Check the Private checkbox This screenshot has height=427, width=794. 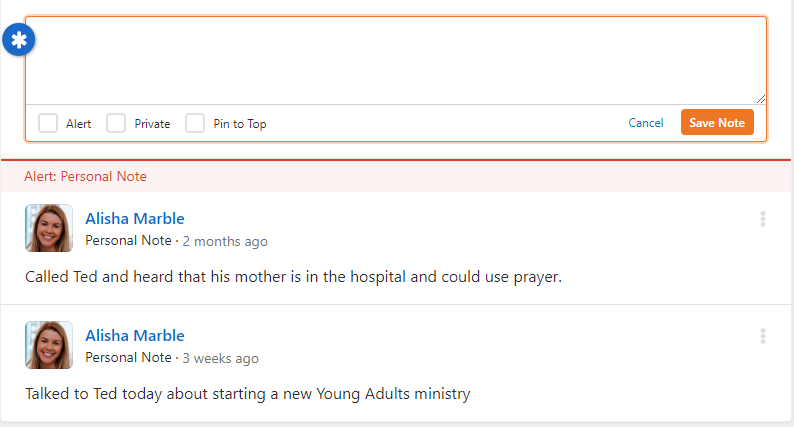pyautogui.click(x=116, y=123)
